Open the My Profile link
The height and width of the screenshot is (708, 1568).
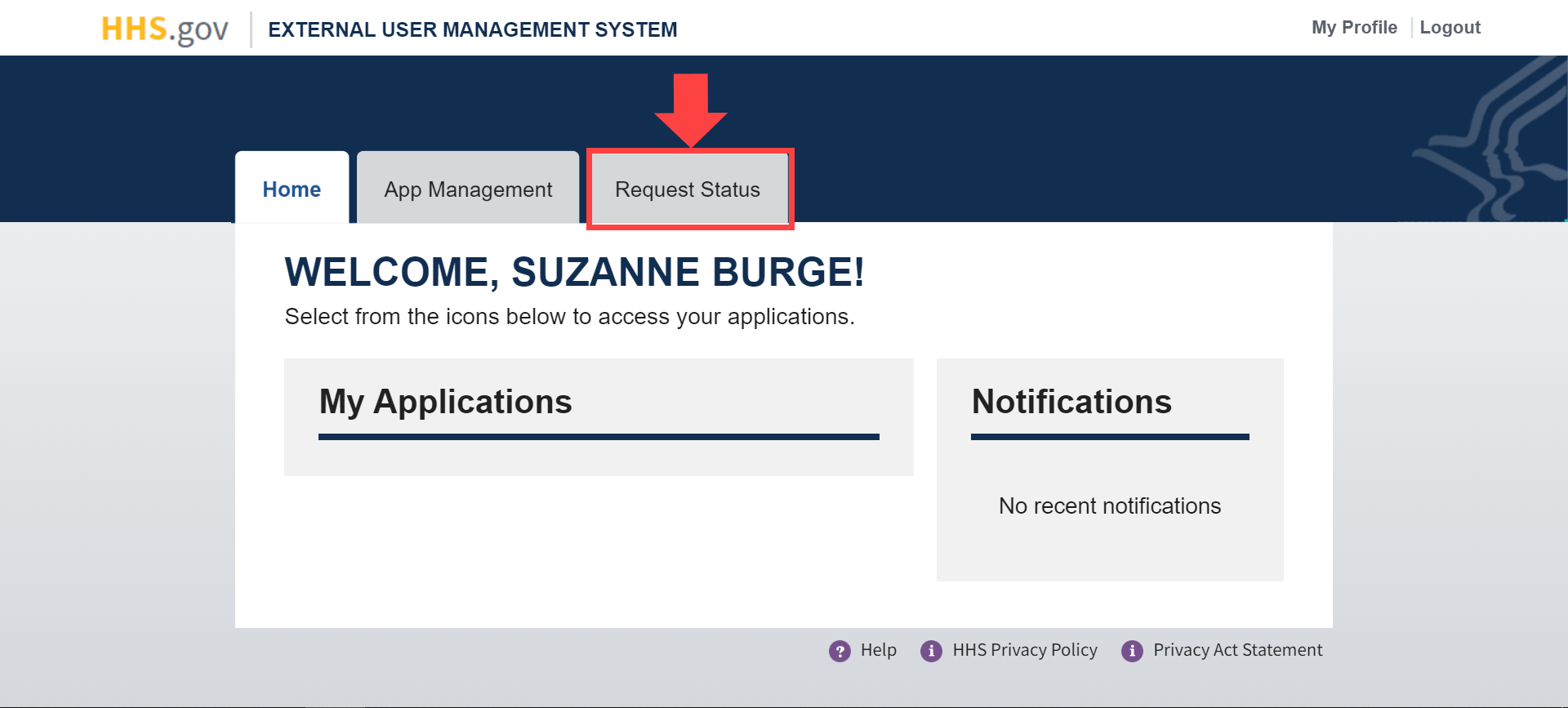(1354, 27)
